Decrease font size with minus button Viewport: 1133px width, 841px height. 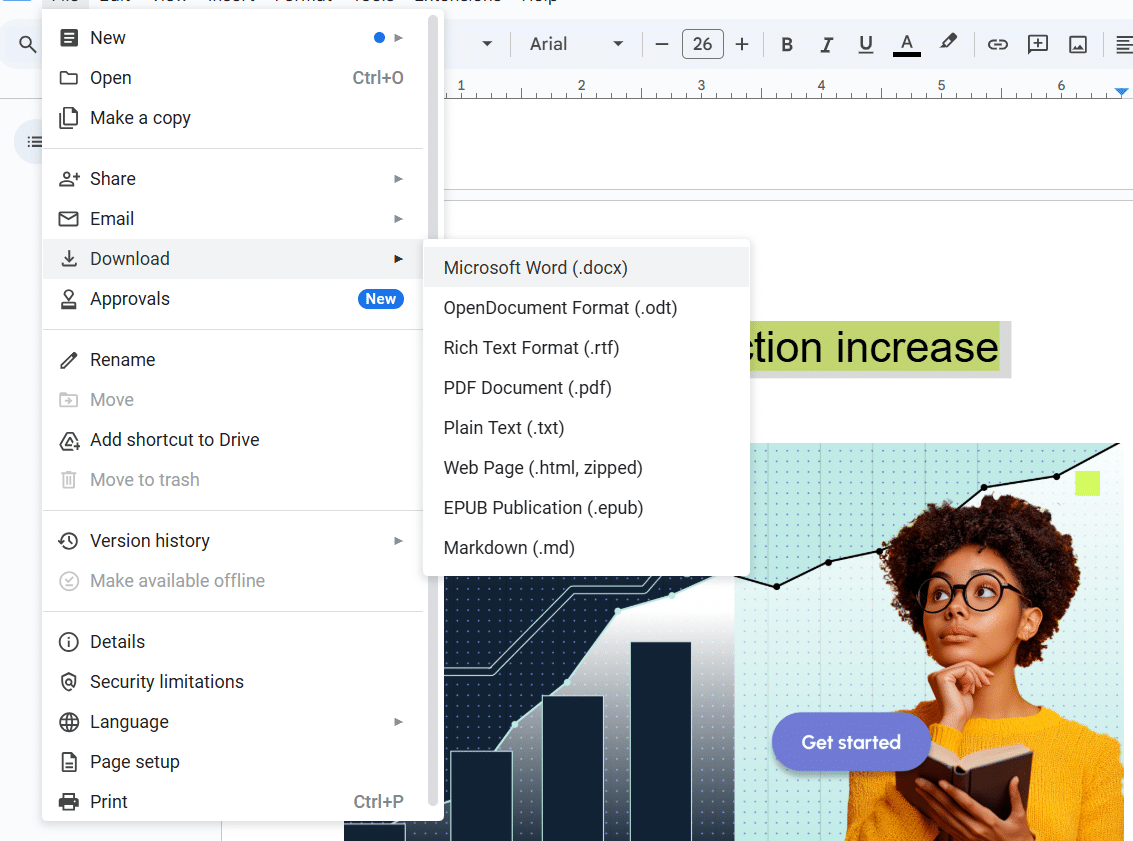tap(661, 45)
